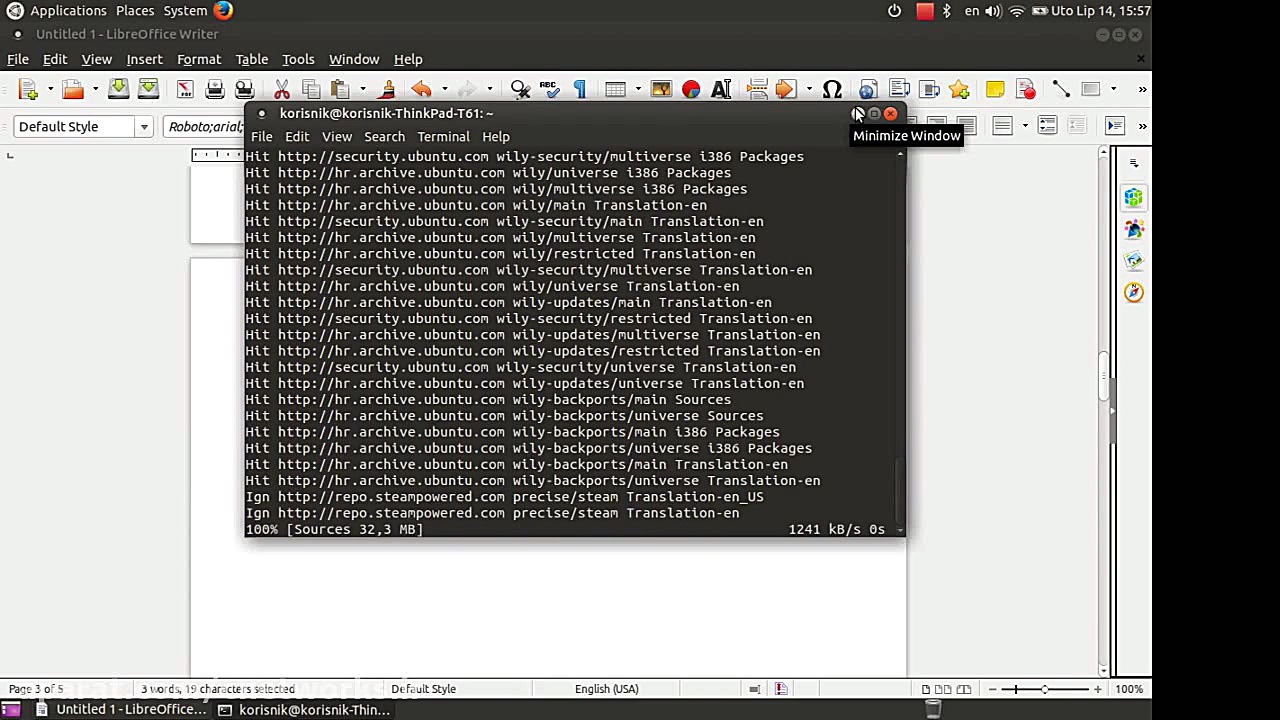Image resolution: width=1280 pixels, height=720 pixels.
Task: Open the Tools menu in Writer
Action: click(298, 59)
